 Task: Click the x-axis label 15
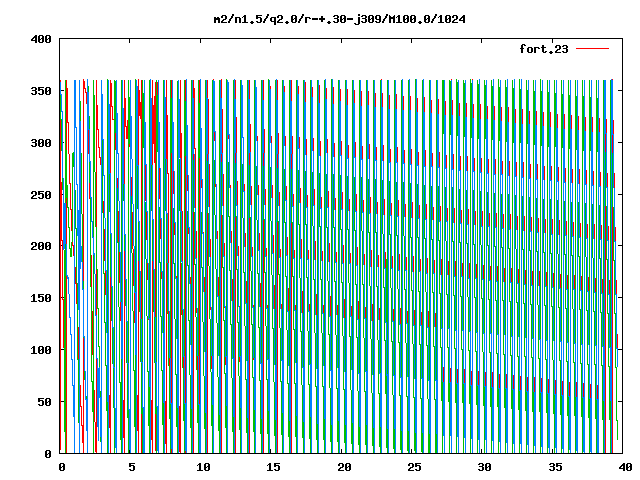pyautogui.click(x=273, y=467)
